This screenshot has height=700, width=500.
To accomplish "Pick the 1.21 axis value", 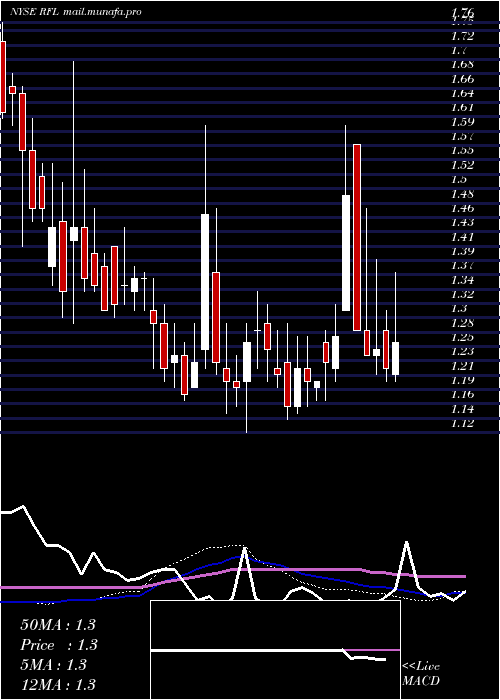I will tap(462, 366).
